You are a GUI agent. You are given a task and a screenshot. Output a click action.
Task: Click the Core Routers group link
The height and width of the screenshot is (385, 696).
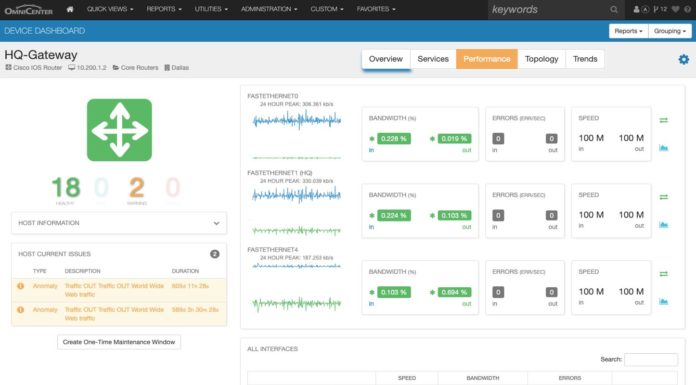139,67
